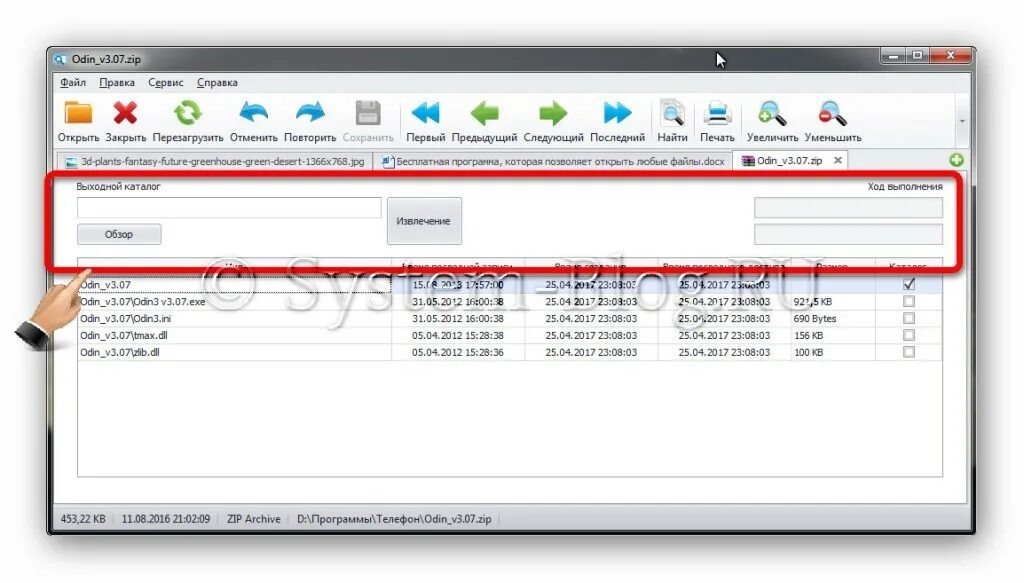Zoom in with the Увеличить magnifier
Image resolution: width=1024 pixels, height=583 pixels.
pos(772,114)
